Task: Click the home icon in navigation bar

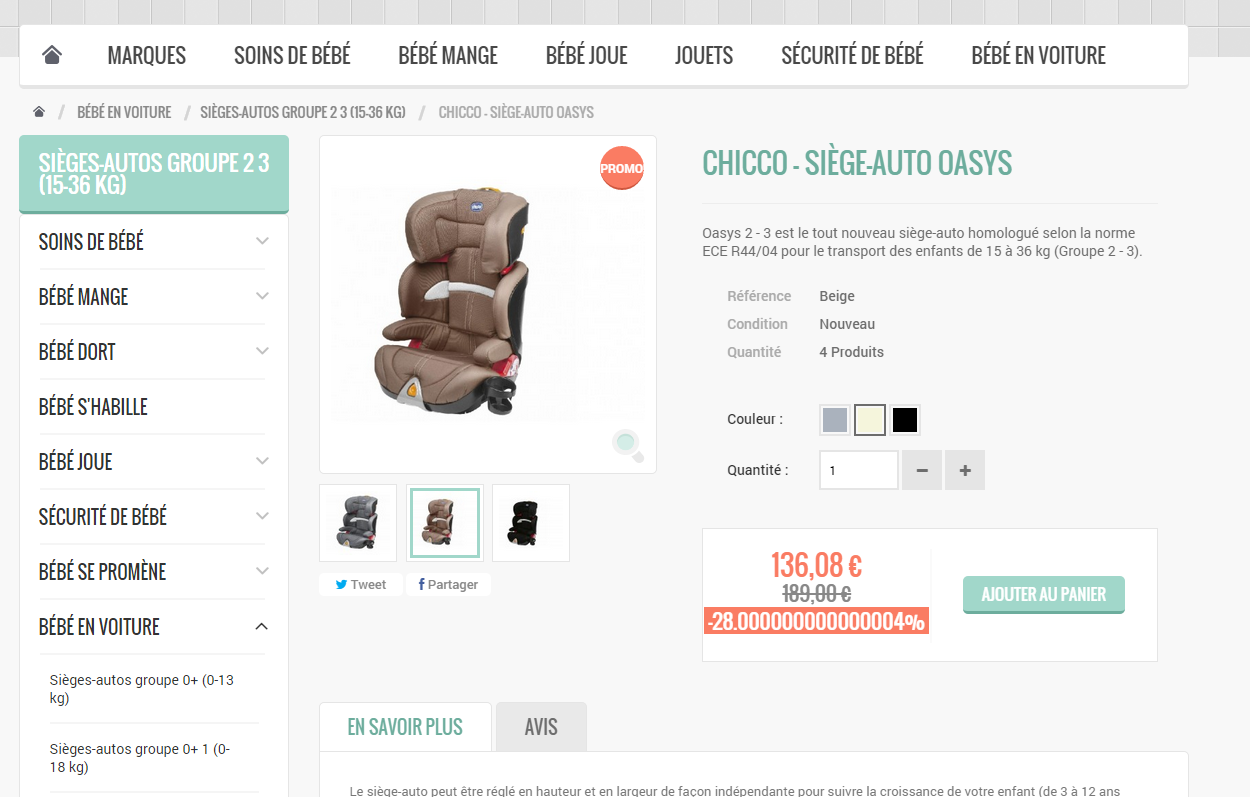Action: [x=52, y=55]
